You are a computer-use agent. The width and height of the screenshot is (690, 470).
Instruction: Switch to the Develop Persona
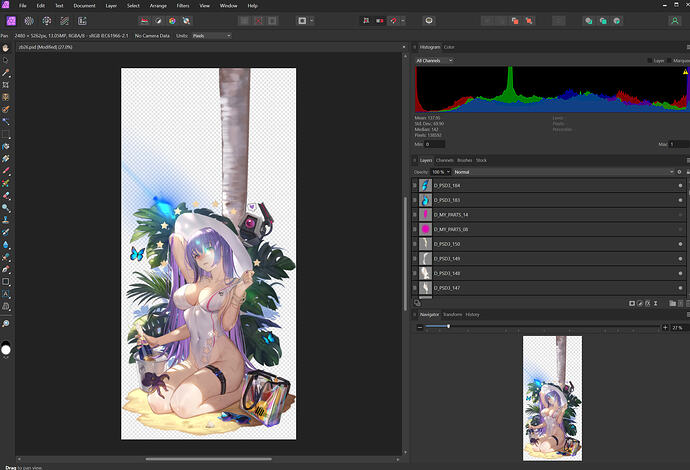pos(47,21)
